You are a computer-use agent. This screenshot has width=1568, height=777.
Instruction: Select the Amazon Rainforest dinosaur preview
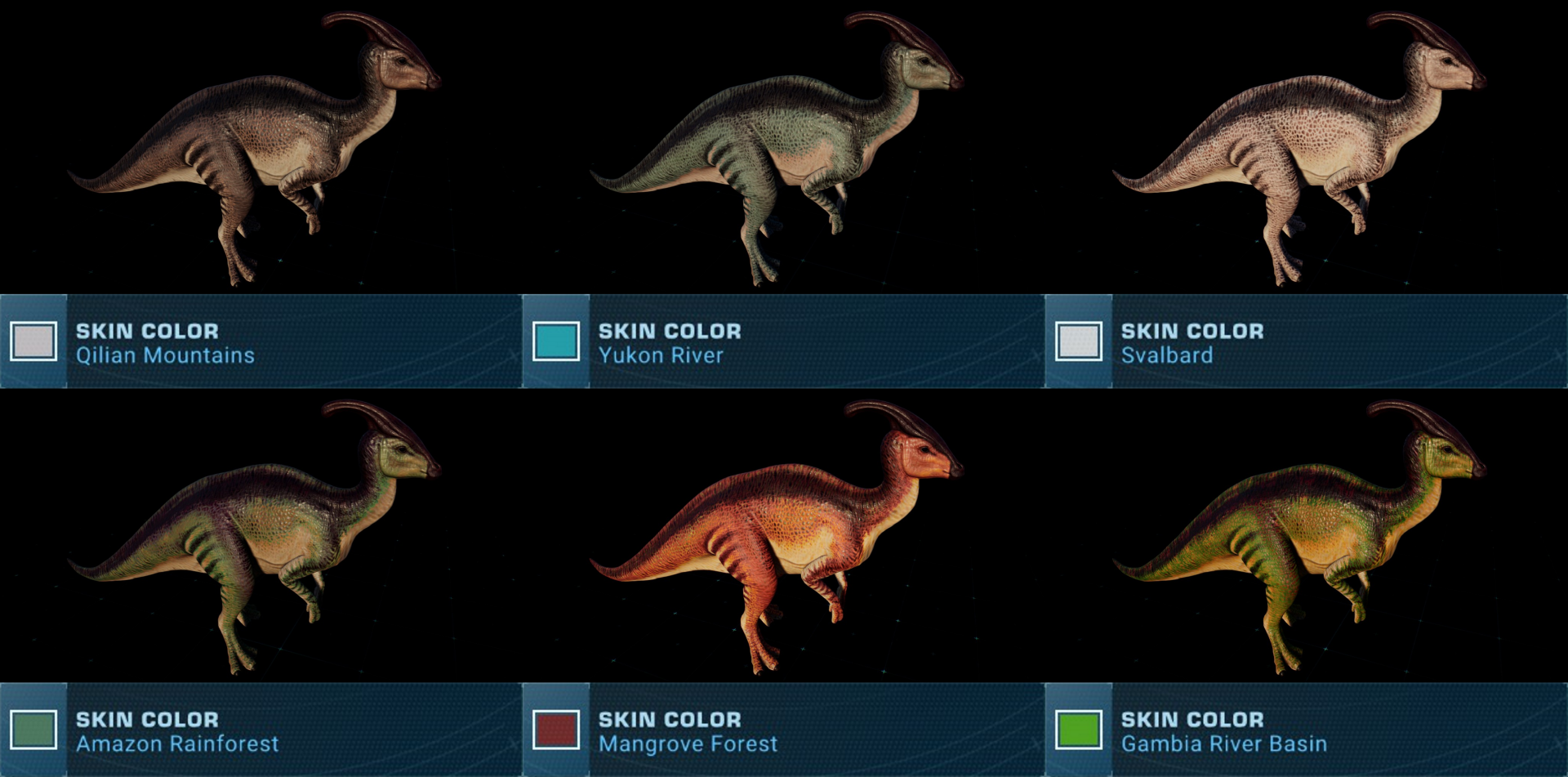pos(255,536)
